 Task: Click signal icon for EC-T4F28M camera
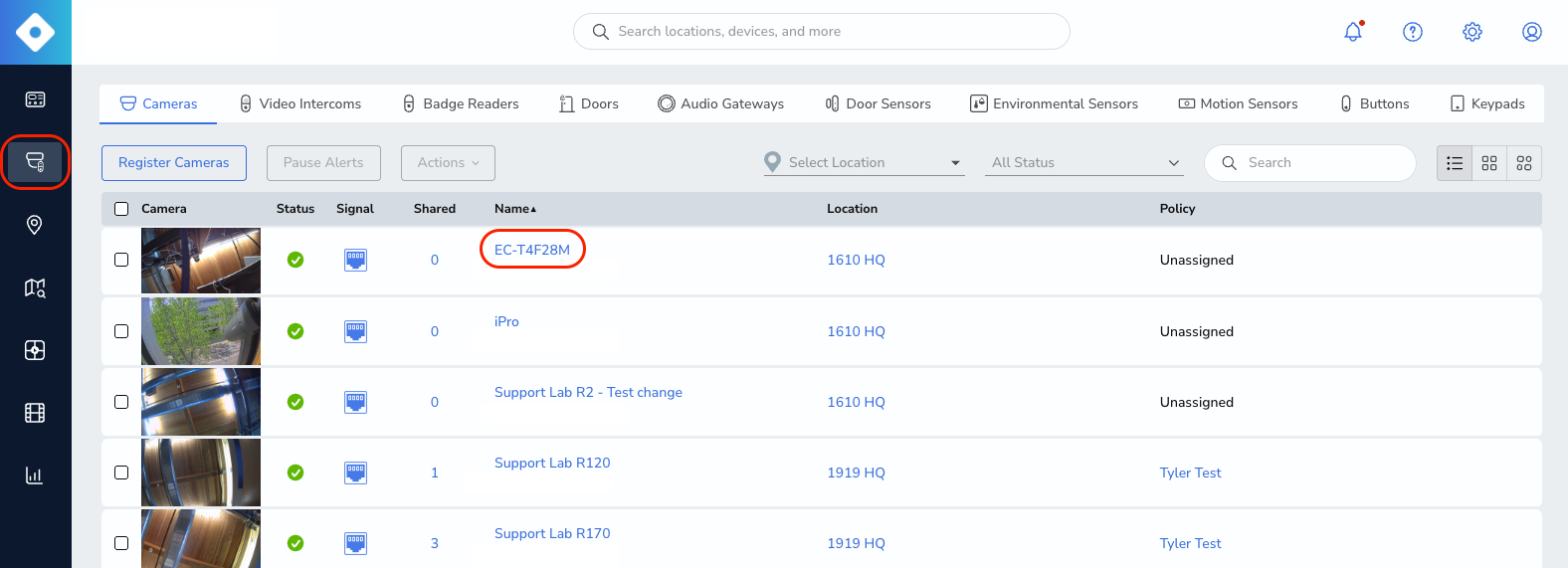pos(355,260)
